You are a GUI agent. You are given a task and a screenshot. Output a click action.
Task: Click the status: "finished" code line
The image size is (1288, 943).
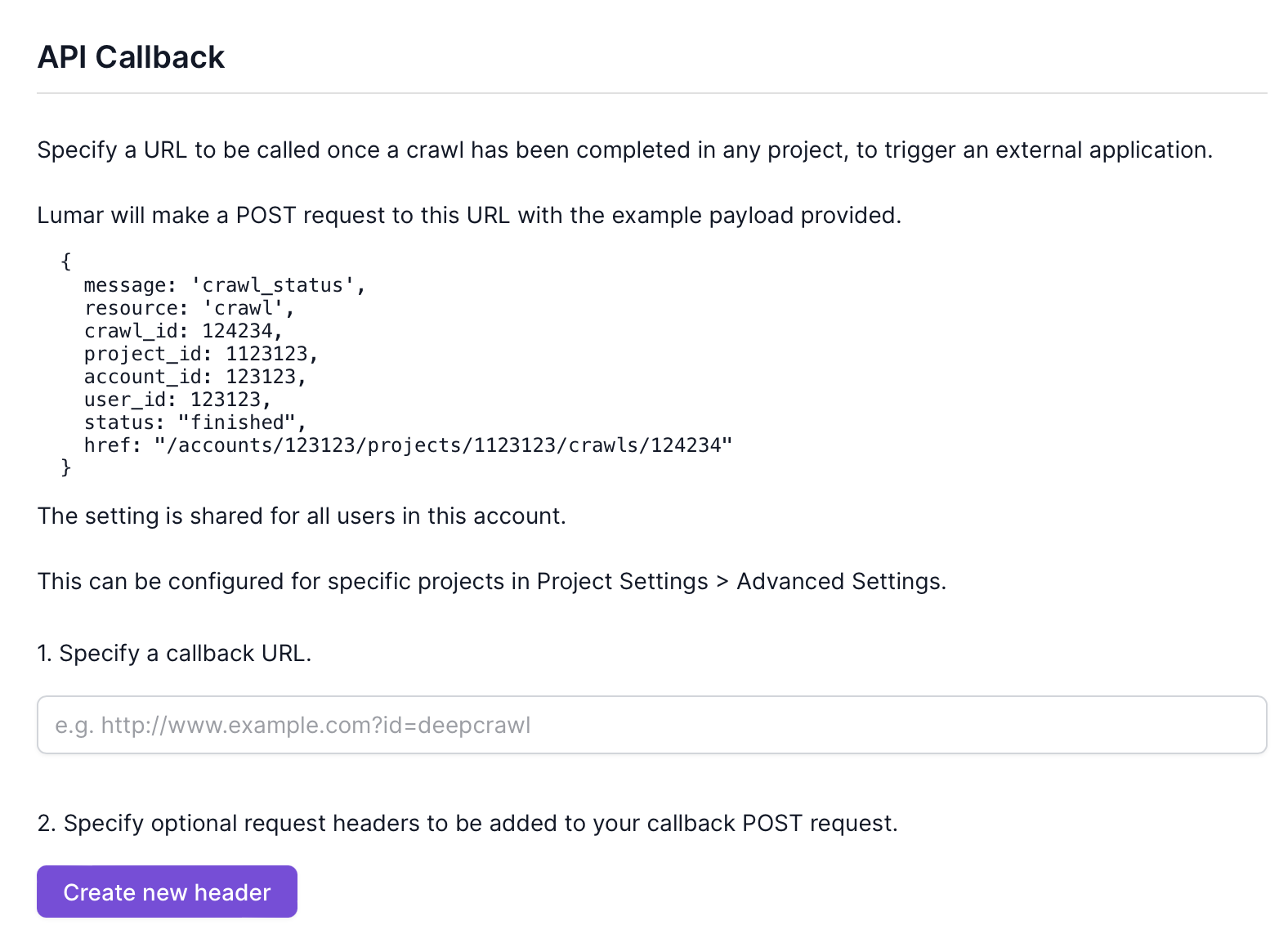[x=195, y=422]
